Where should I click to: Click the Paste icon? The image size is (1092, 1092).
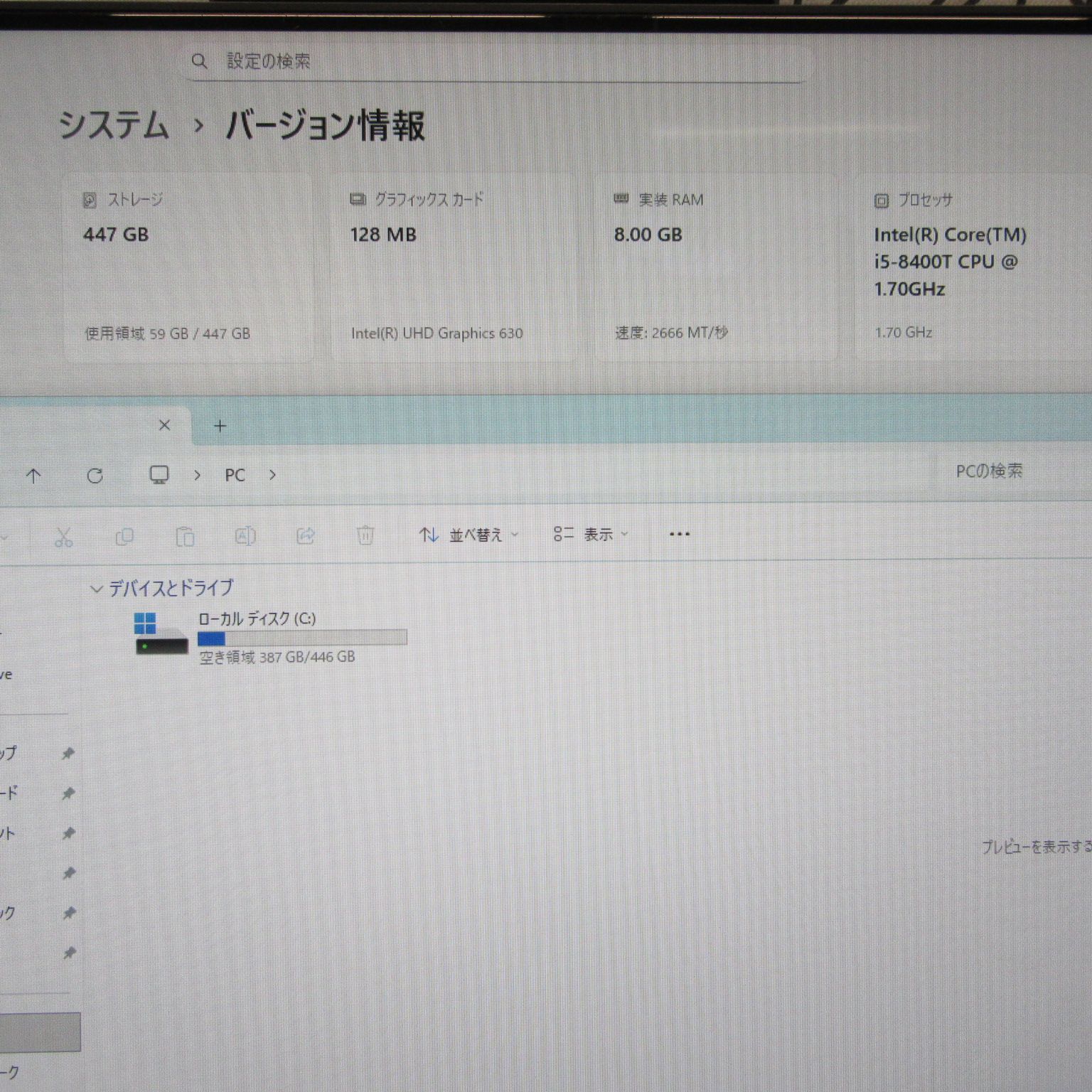click(x=185, y=537)
